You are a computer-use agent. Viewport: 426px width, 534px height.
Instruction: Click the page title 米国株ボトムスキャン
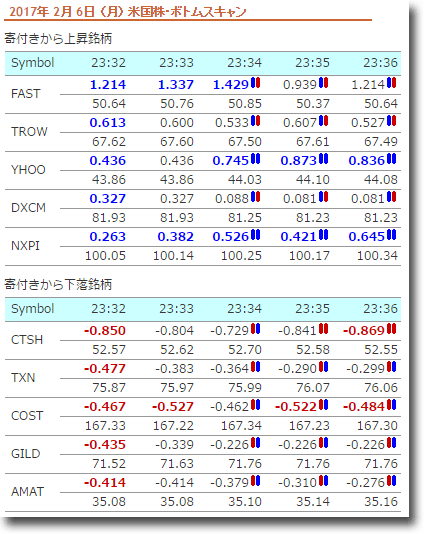click(187, 12)
